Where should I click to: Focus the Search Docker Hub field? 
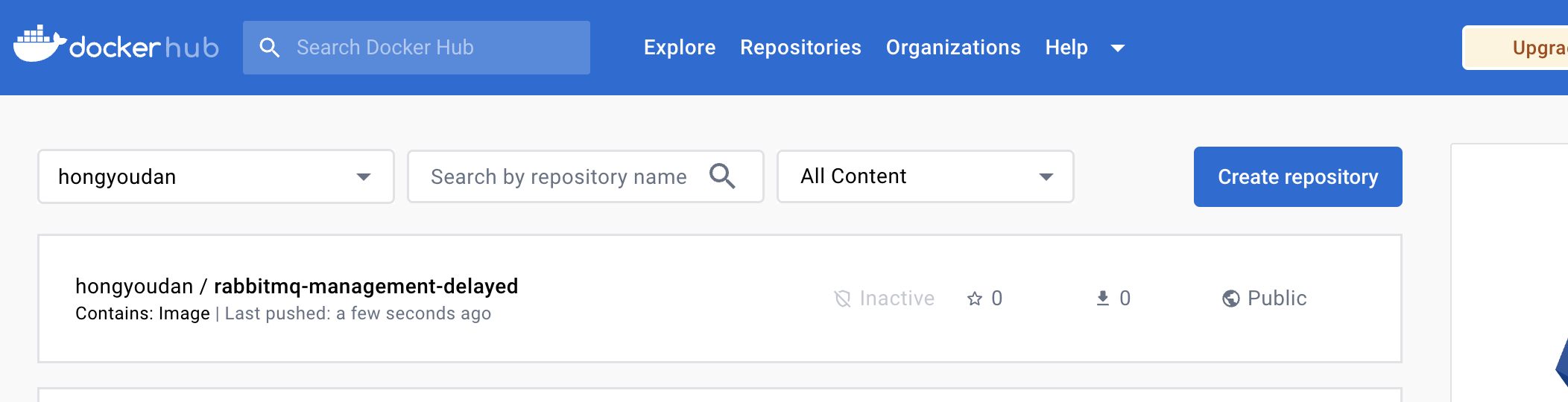coord(432,48)
